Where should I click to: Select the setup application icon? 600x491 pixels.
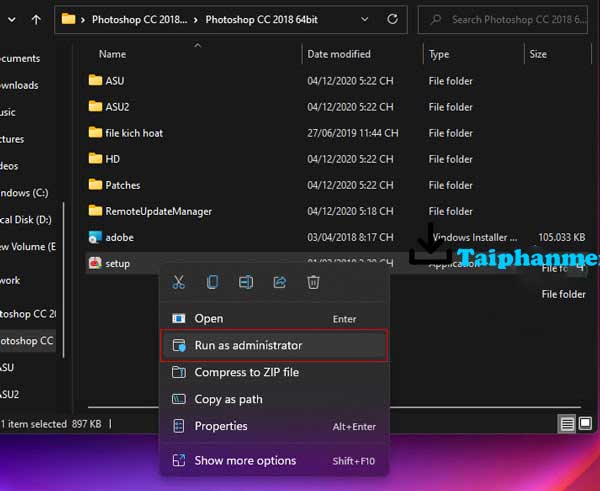tap(95, 263)
